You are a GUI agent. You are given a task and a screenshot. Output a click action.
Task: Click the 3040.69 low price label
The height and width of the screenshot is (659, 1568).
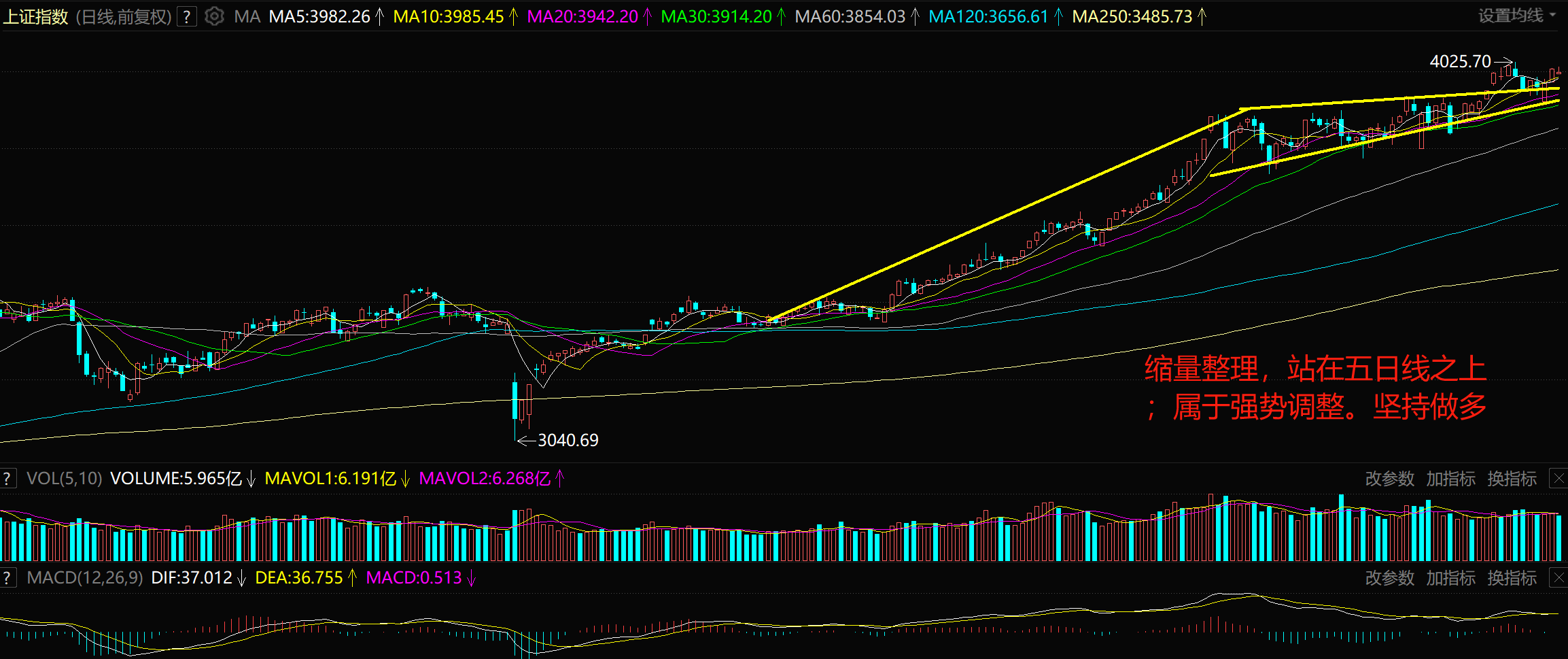[x=568, y=441]
